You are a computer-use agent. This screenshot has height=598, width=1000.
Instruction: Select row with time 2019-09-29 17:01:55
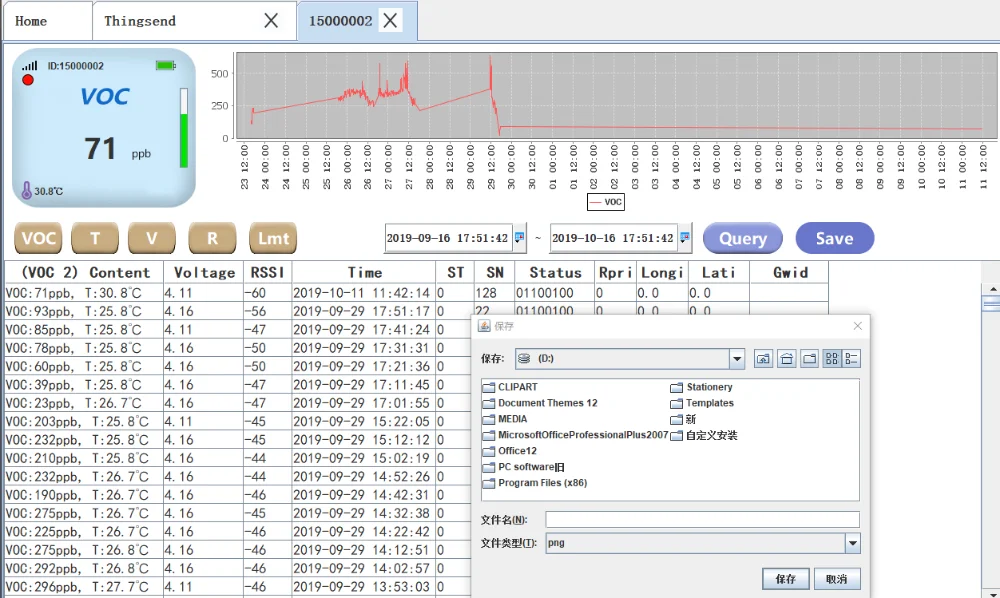pyautogui.click(x=237, y=404)
